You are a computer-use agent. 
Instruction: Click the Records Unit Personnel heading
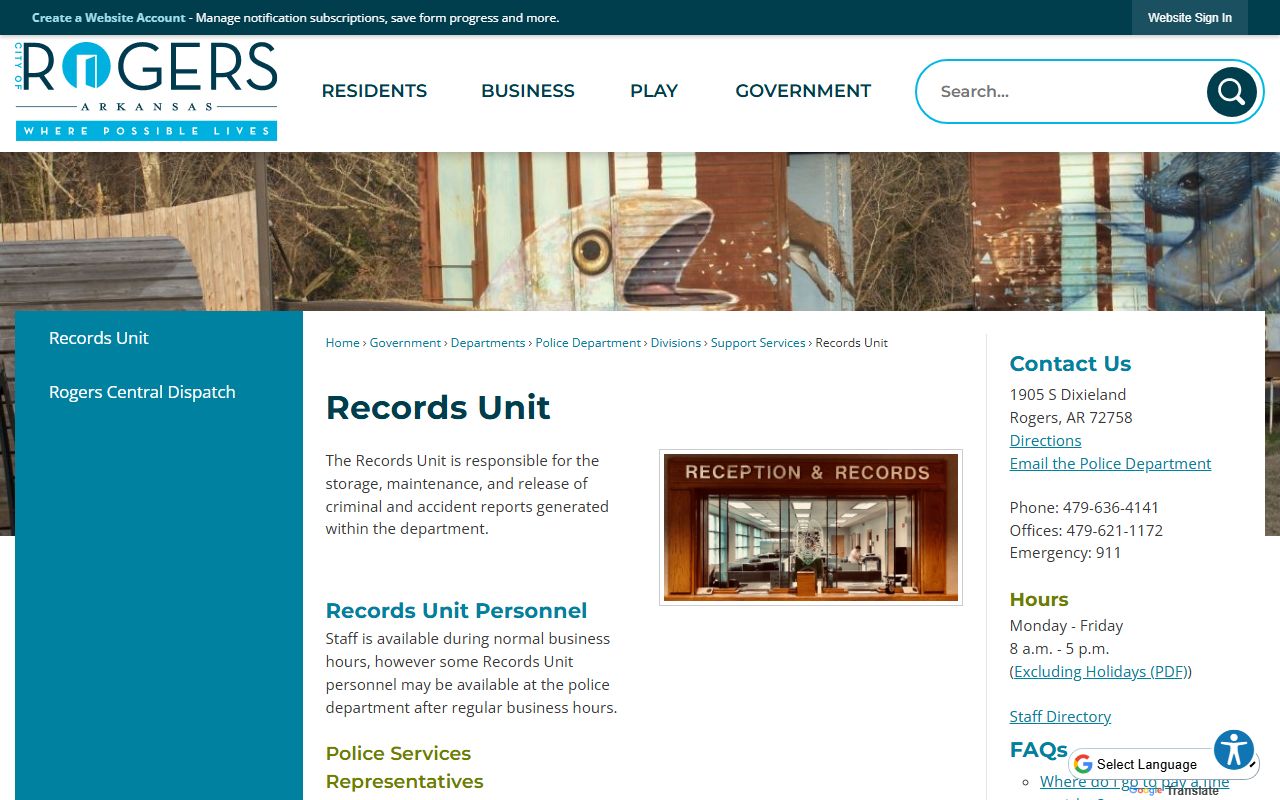pyautogui.click(x=456, y=611)
